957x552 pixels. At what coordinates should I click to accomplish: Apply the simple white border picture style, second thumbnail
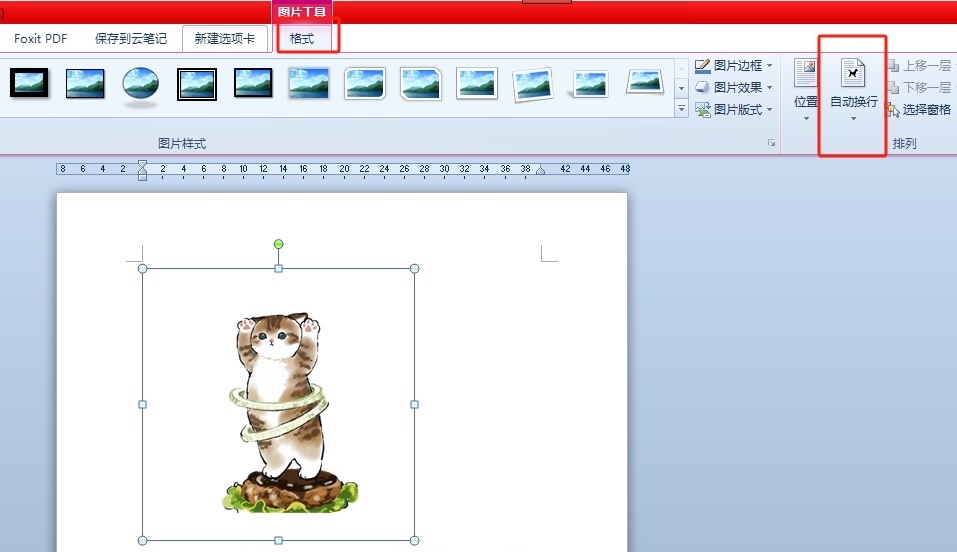tap(85, 84)
